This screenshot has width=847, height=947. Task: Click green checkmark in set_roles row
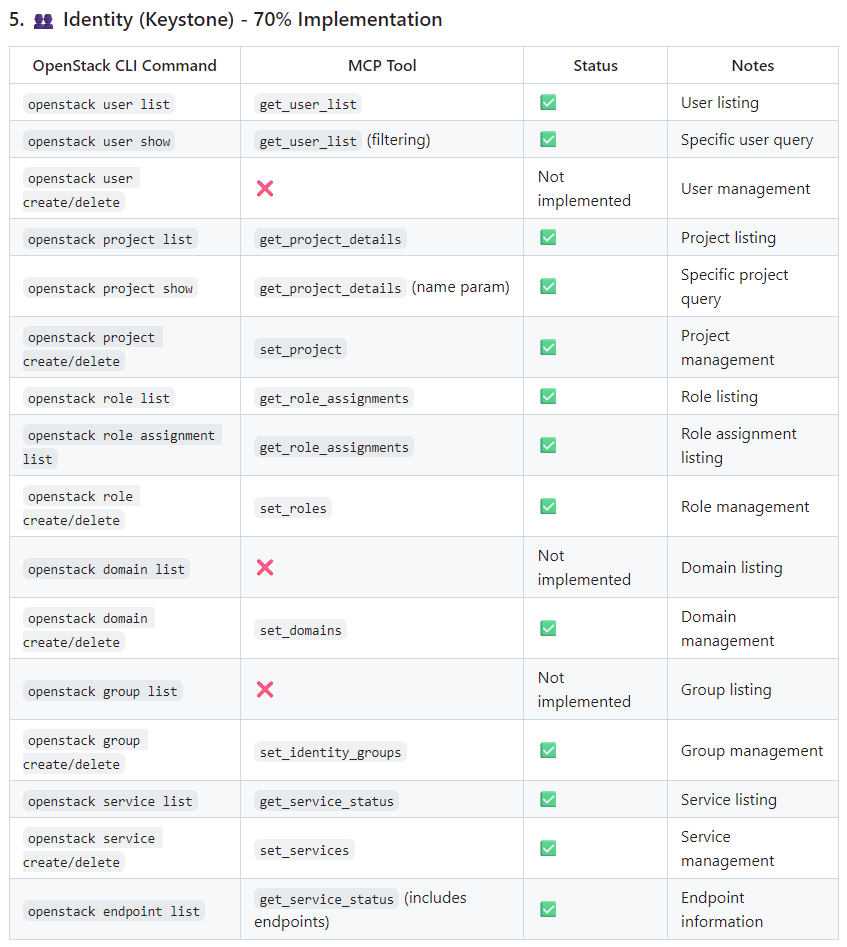(x=548, y=506)
